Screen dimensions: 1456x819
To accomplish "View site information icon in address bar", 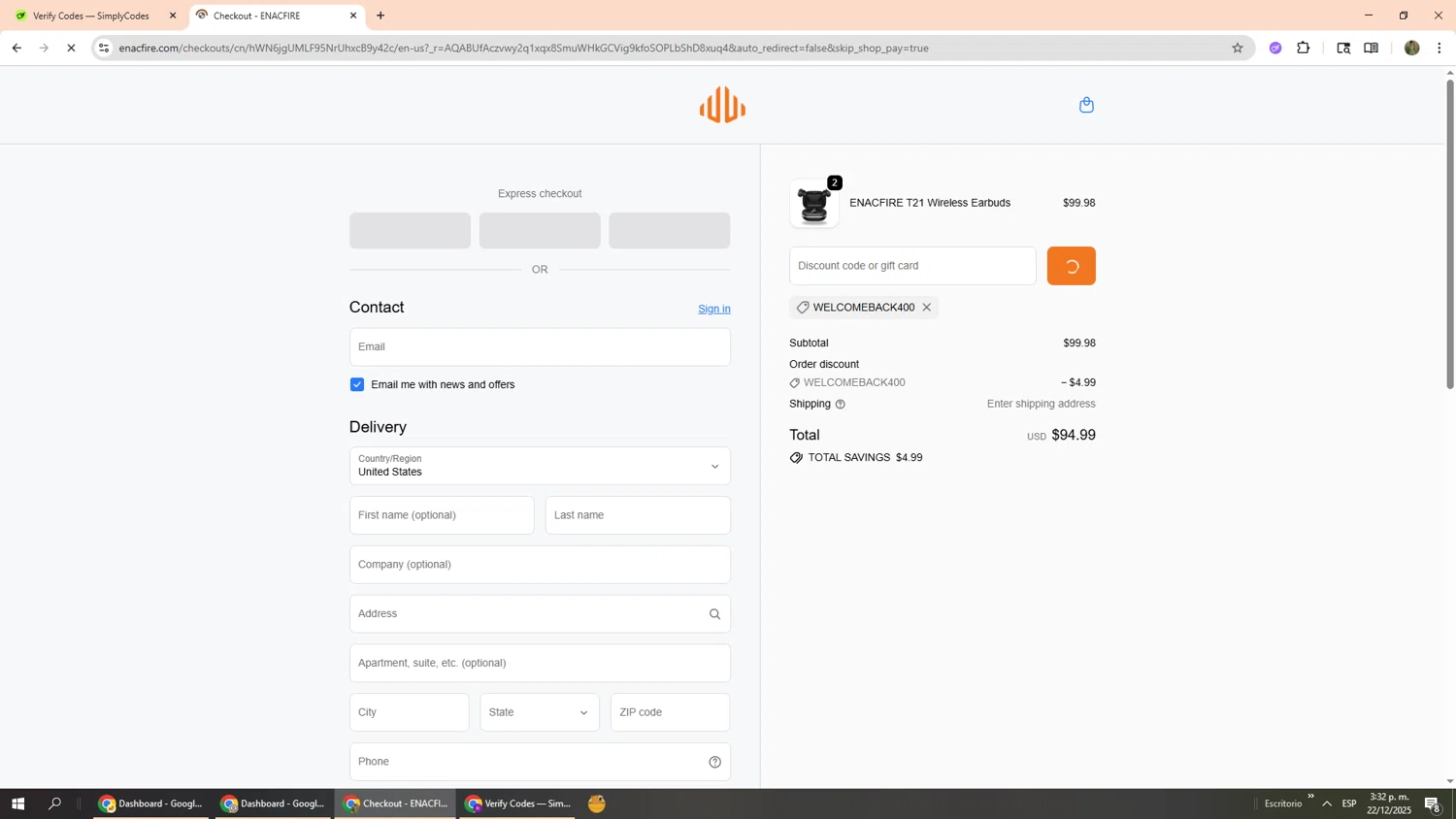I will (104, 48).
